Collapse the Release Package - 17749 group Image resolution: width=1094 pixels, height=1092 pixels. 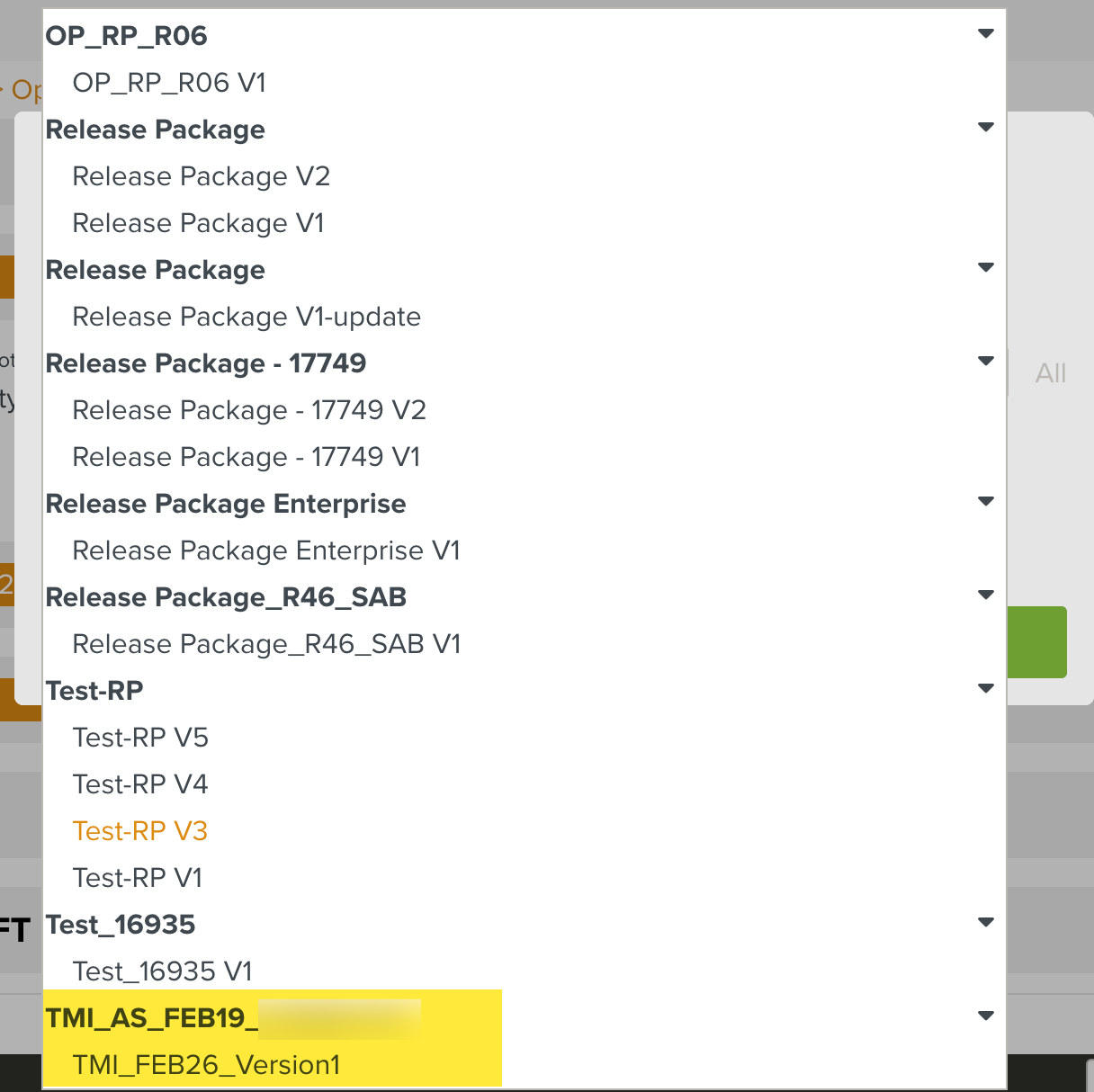(986, 359)
